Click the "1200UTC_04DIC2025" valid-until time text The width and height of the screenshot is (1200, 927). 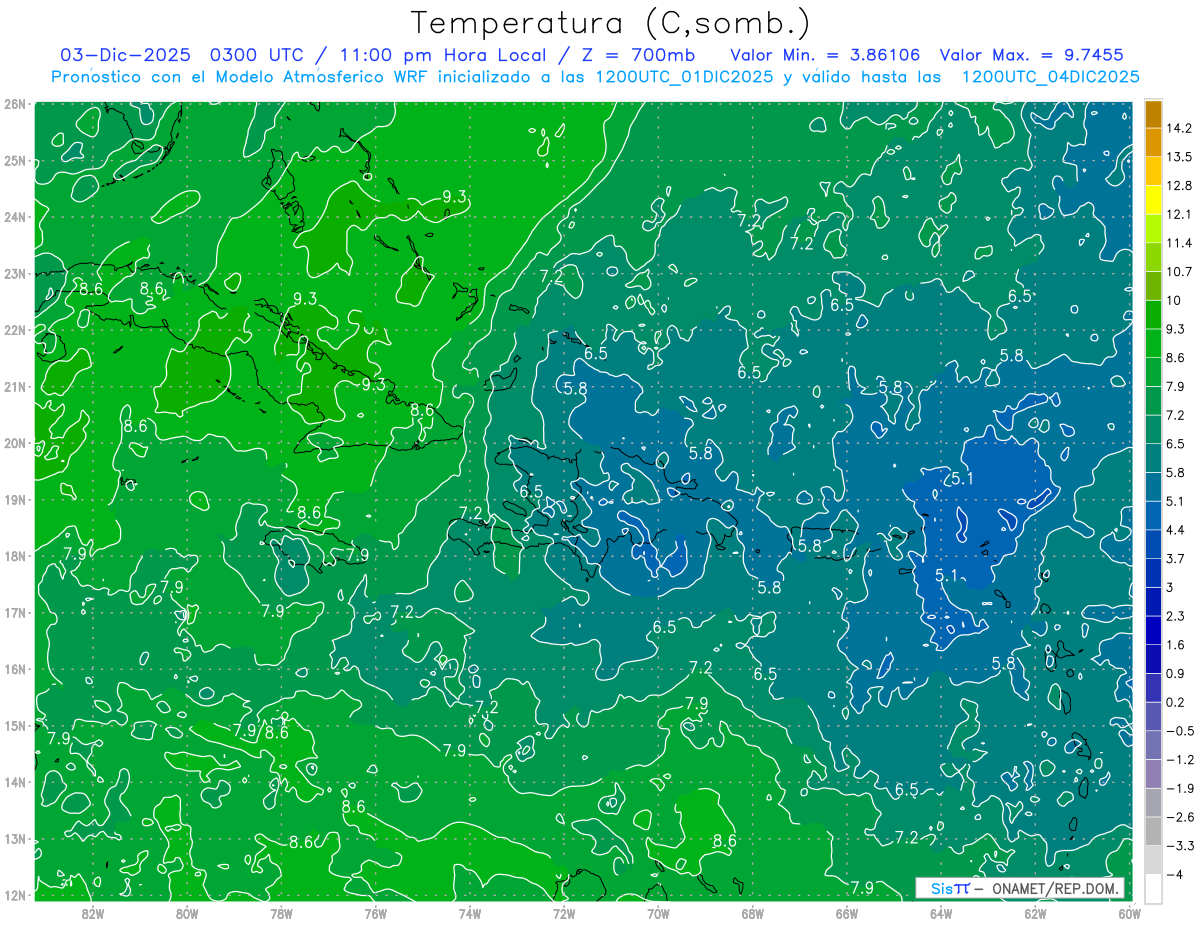(1050, 77)
